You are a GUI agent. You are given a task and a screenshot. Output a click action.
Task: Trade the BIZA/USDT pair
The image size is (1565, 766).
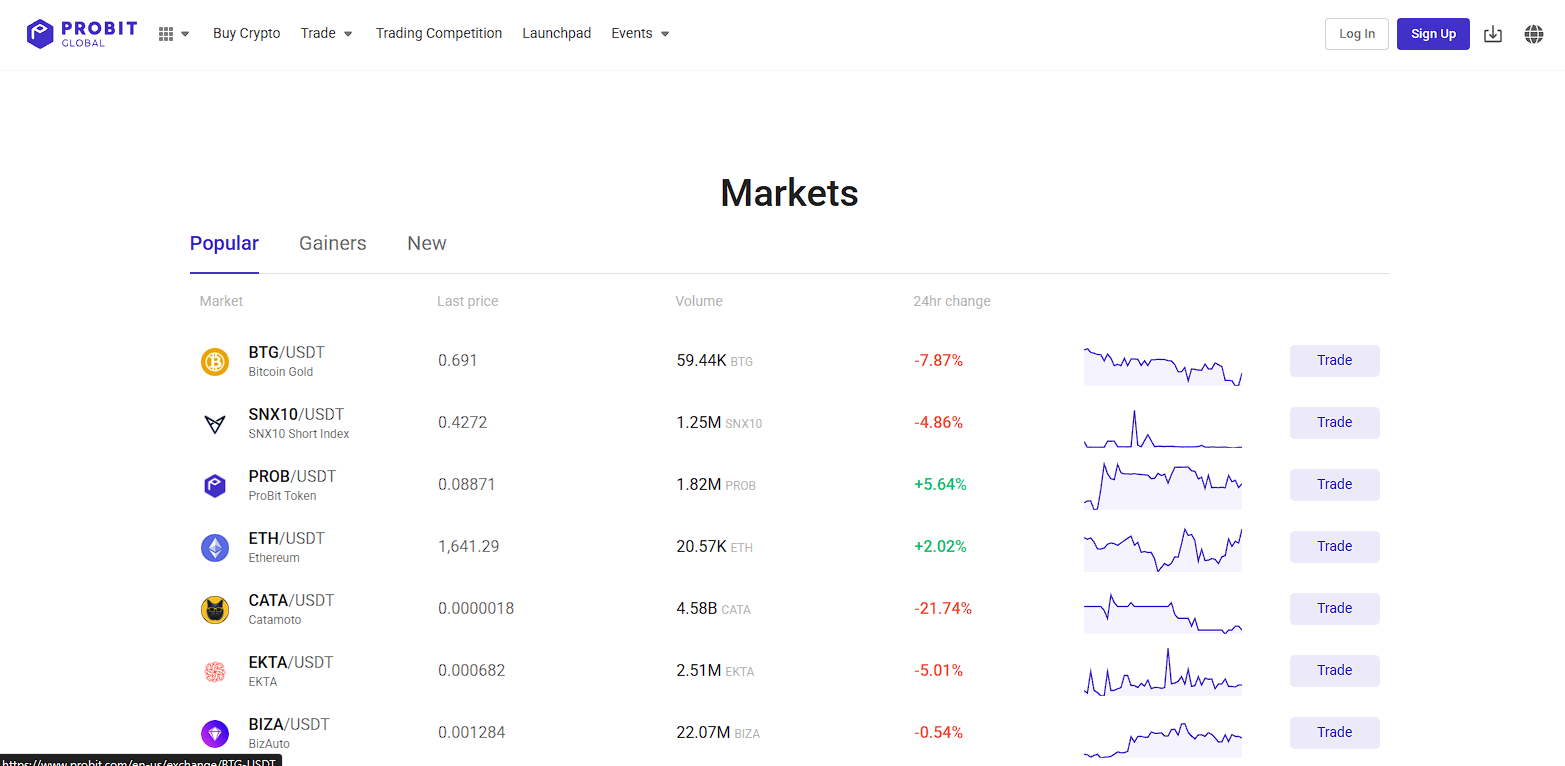1335,733
